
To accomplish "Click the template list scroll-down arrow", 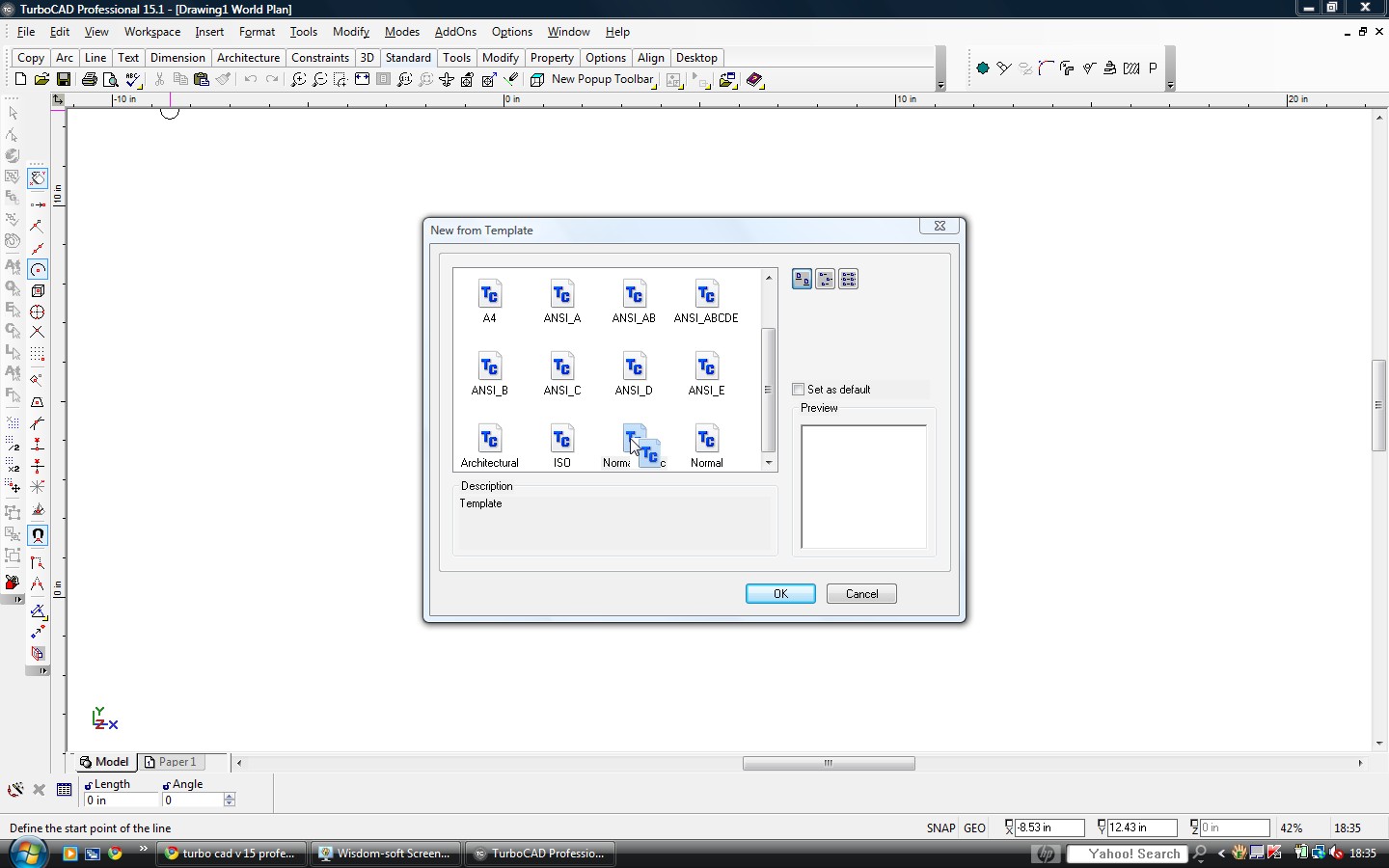I will 769,463.
